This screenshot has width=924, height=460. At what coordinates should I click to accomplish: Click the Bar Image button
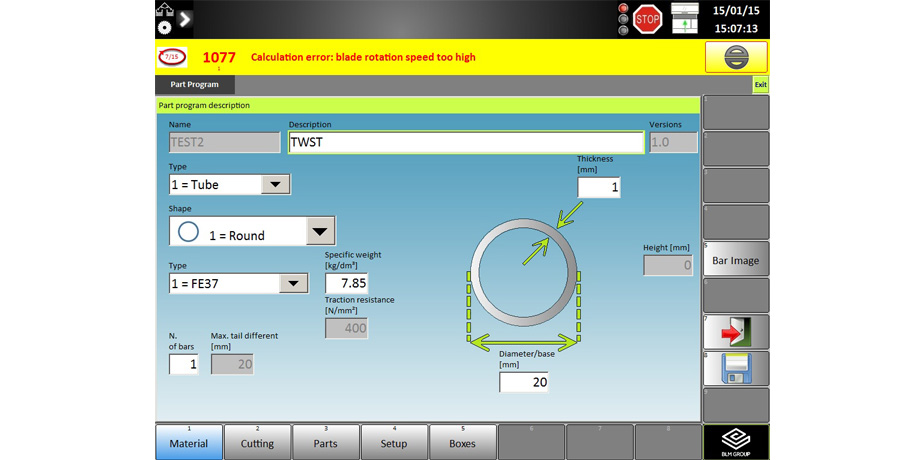point(736,260)
